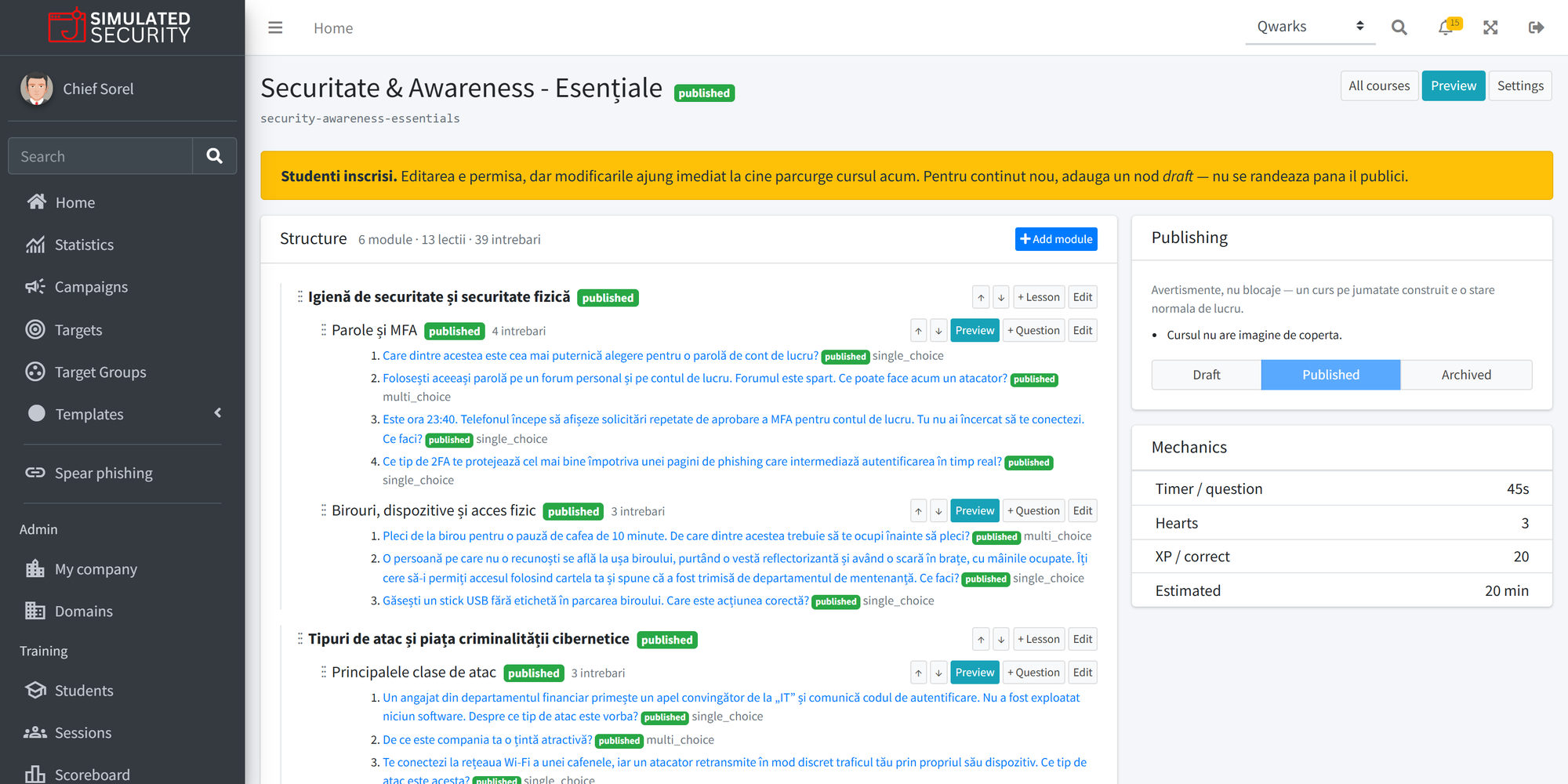Click the logout icon in top bar
The height and width of the screenshot is (784, 1568).
pos(1536,27)
